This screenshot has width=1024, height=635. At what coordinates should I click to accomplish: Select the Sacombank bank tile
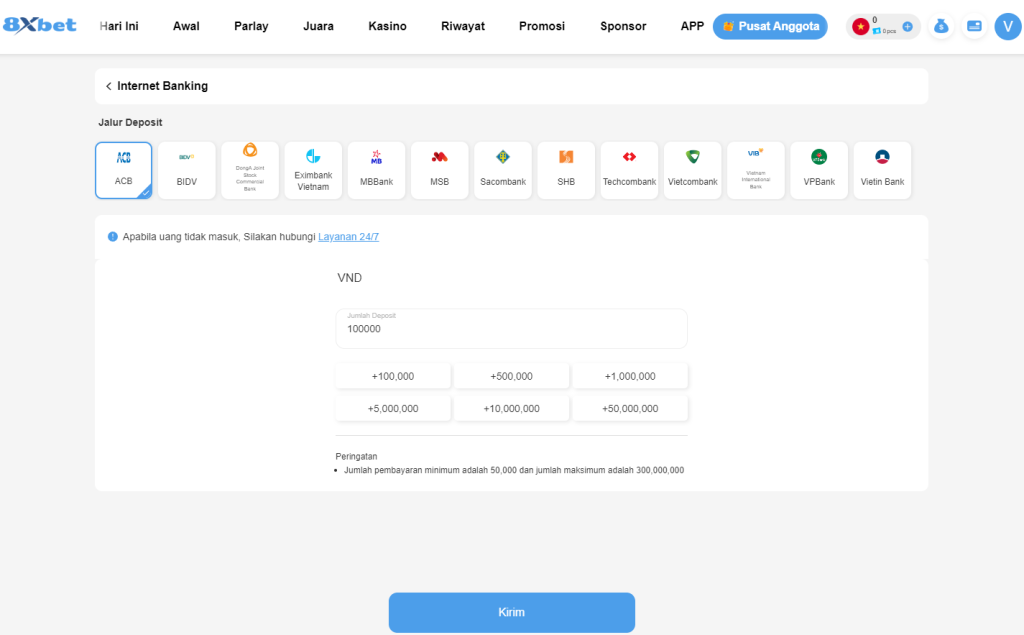point(503,170)
